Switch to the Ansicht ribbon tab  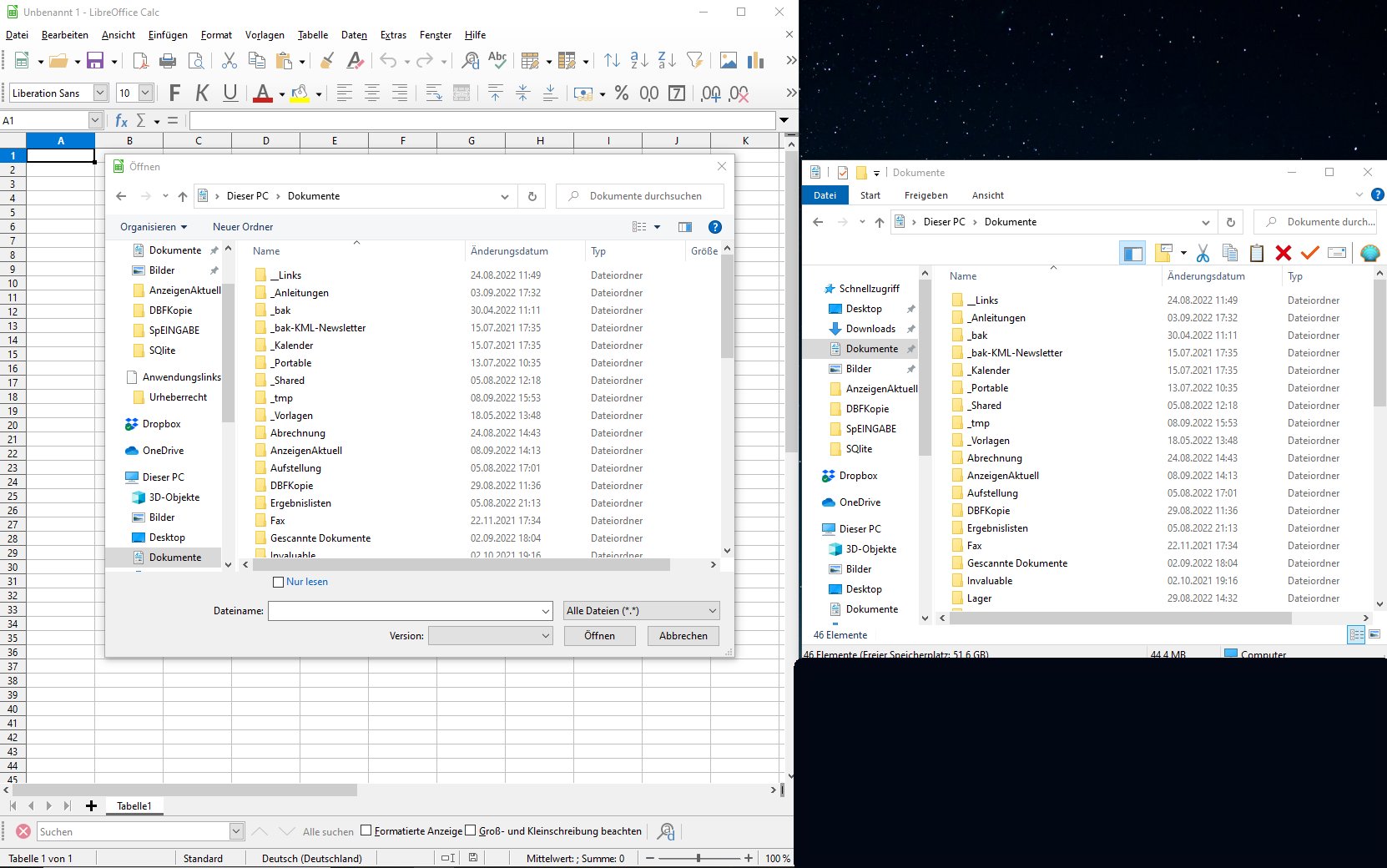coord(987,194)
